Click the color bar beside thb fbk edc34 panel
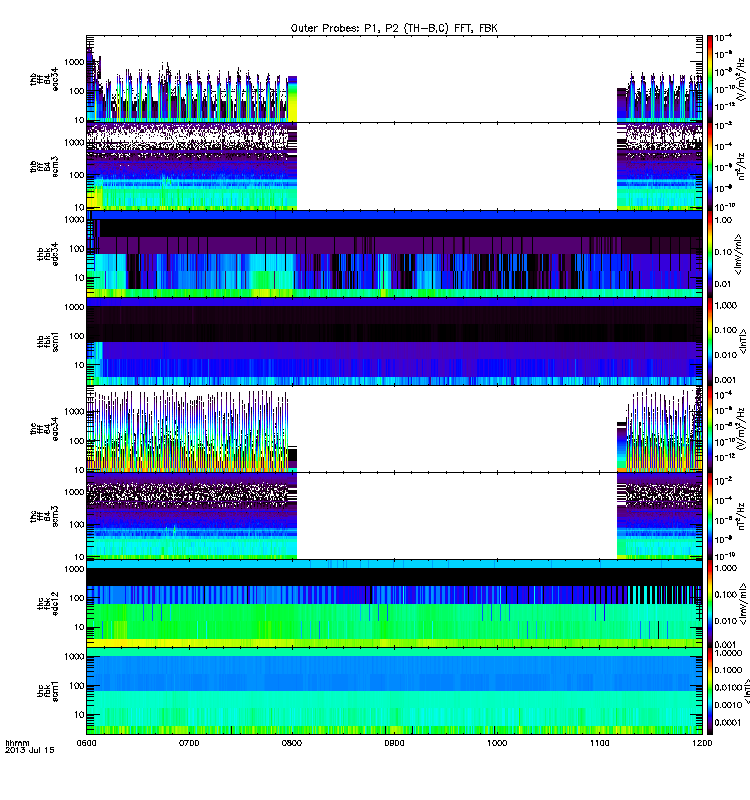 tap(710, 254)
